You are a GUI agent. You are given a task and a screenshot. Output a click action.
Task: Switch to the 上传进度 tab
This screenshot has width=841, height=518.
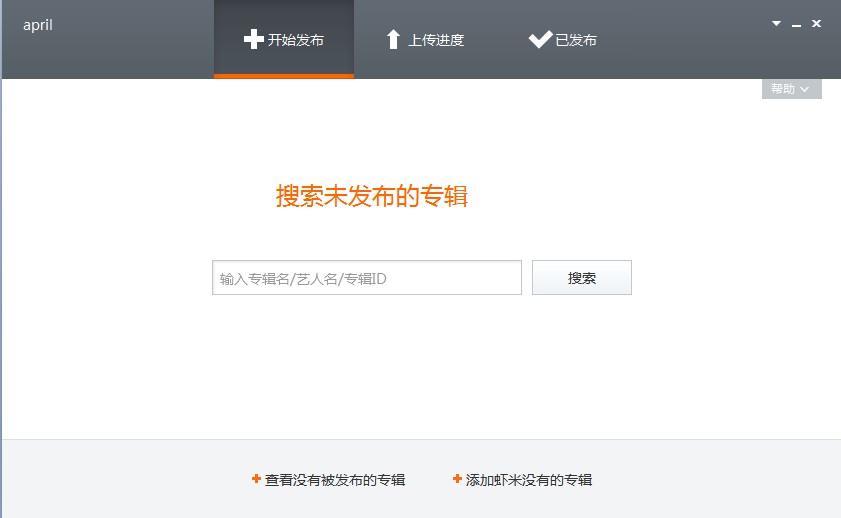[425, 39]
